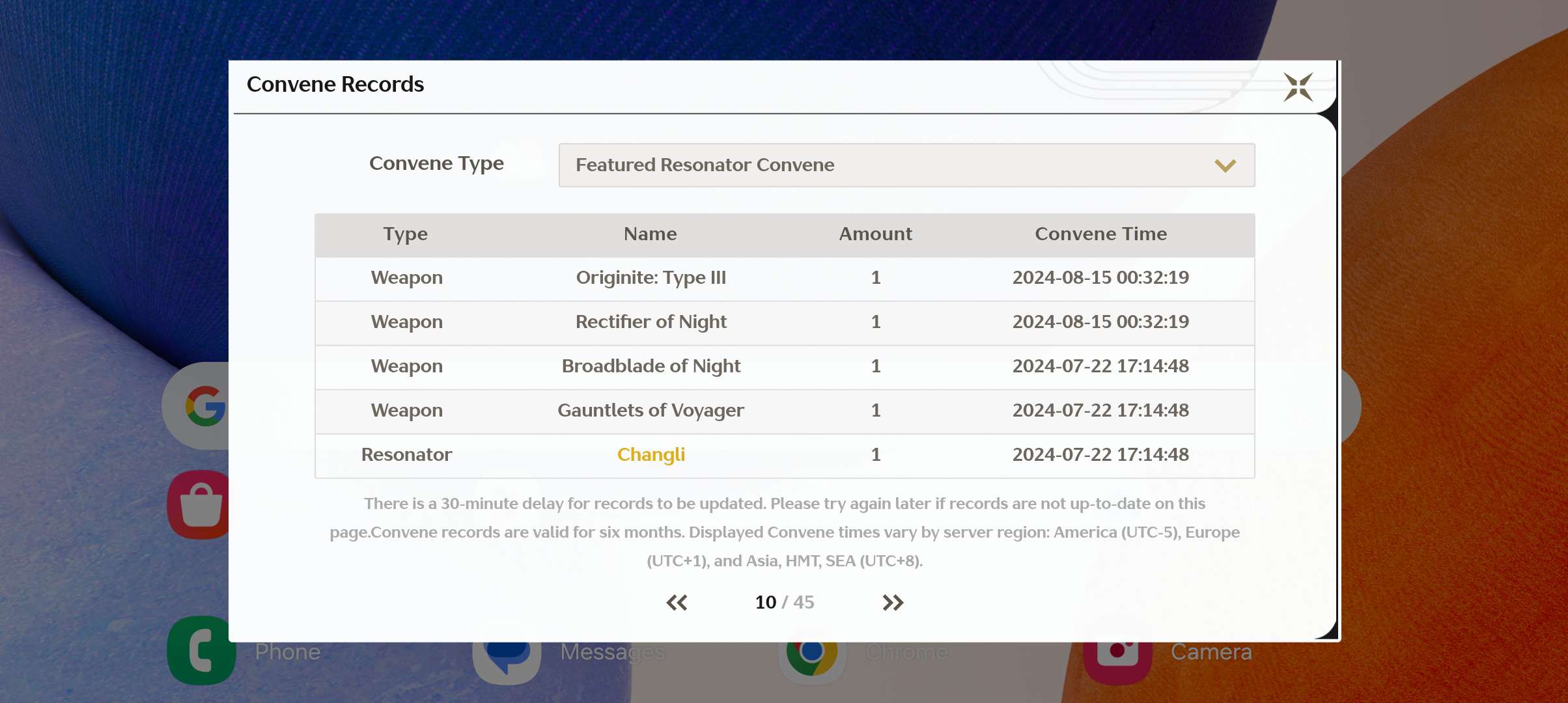Click the page indicator 10 / 45

pyautogui.click(x=784, y=603)
